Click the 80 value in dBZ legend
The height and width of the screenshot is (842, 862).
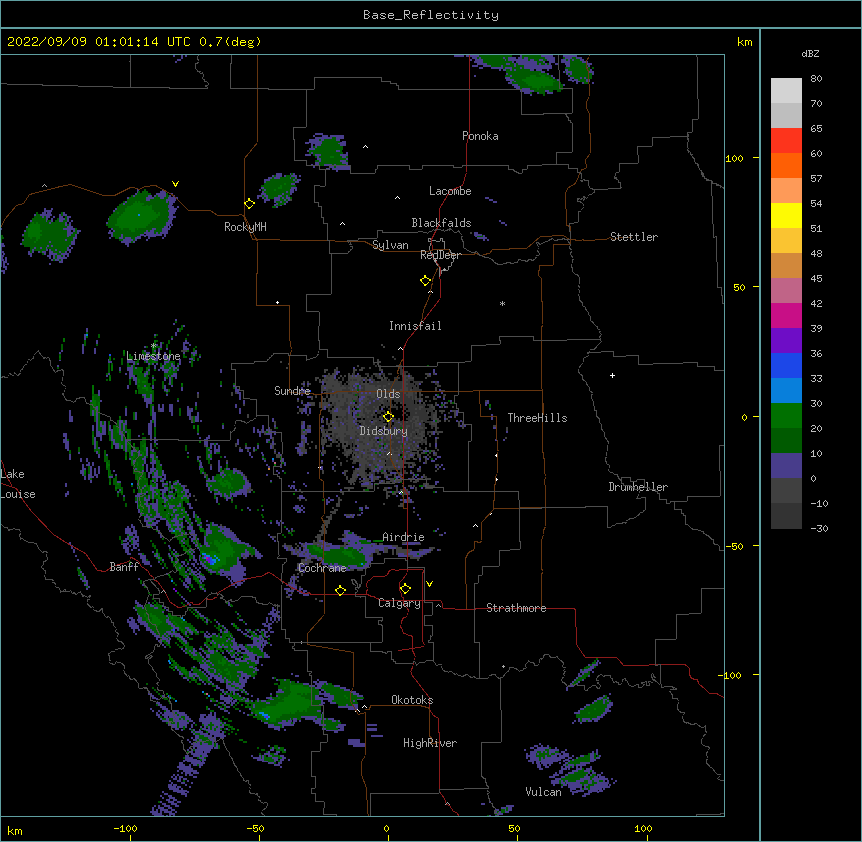816,79
